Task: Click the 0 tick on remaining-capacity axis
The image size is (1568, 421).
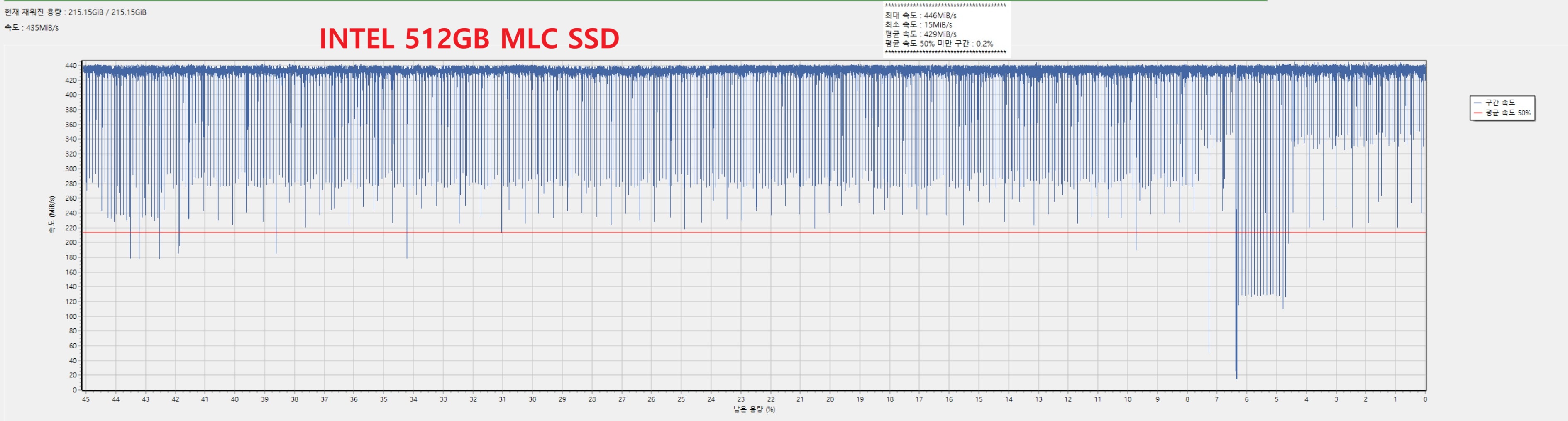Action: click(1425, 400)
